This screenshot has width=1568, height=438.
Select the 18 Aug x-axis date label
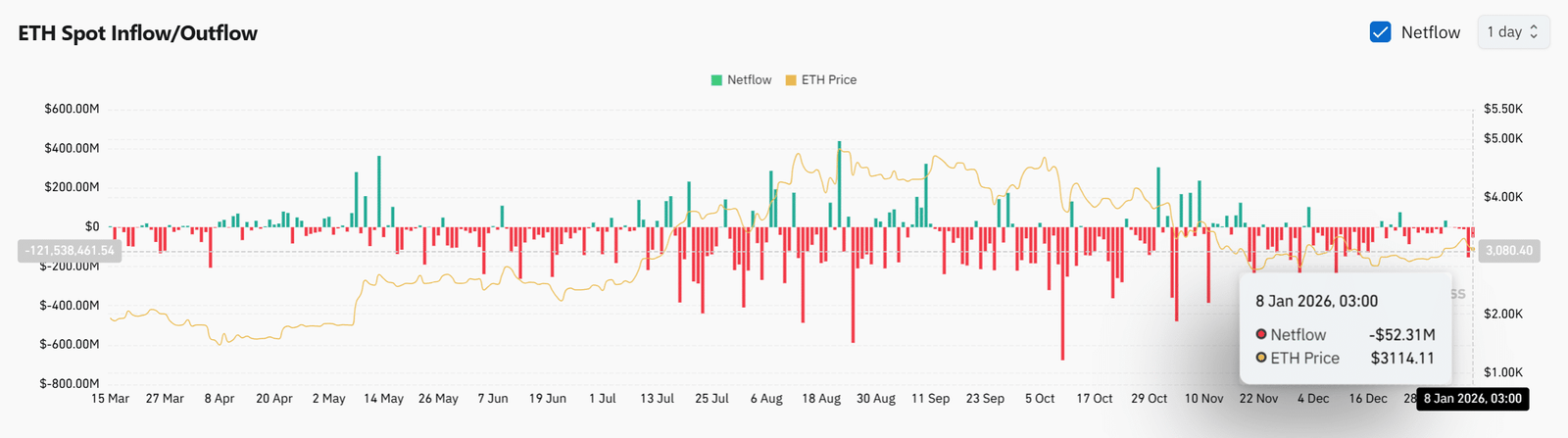[x=821, y=399]
